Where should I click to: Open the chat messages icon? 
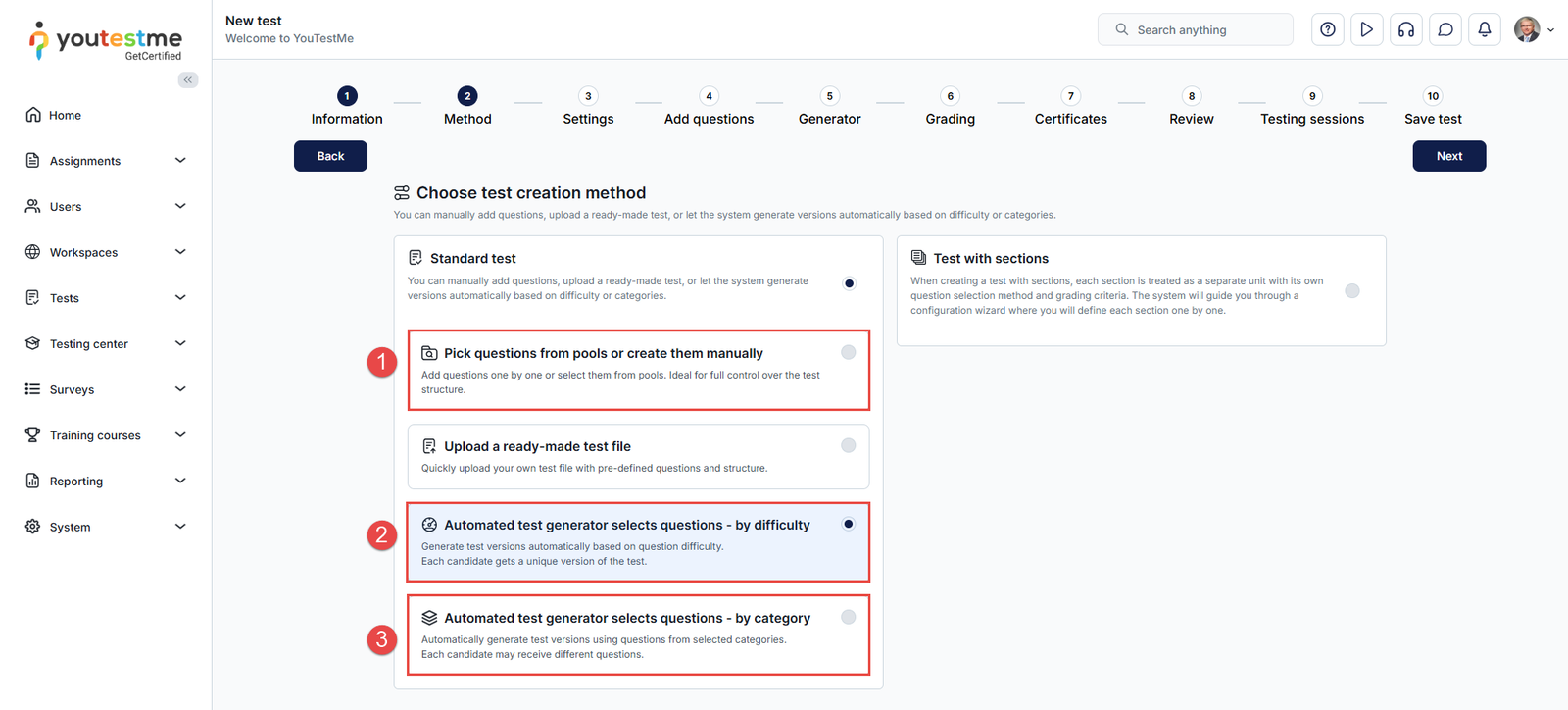pyautogui.click(x=1445, y=29)
